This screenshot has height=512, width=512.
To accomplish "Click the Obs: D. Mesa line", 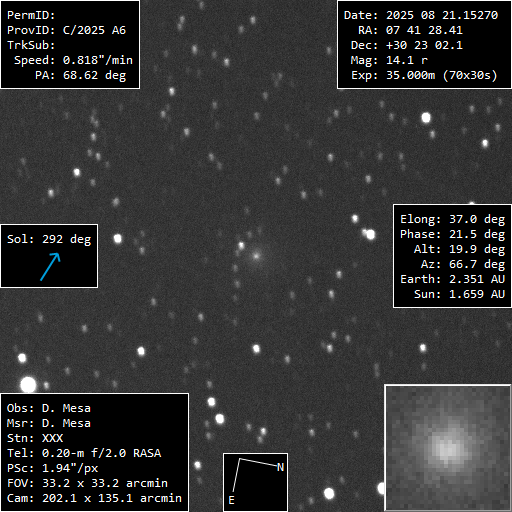I will (x=49, y=408).
